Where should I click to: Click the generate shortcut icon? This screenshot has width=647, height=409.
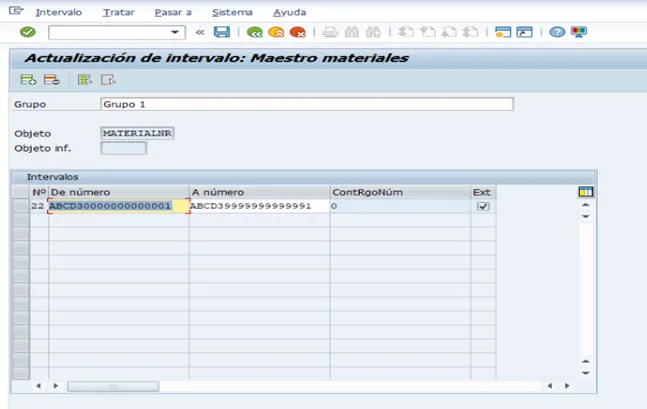pyautogui.click(x=524, y=32)
